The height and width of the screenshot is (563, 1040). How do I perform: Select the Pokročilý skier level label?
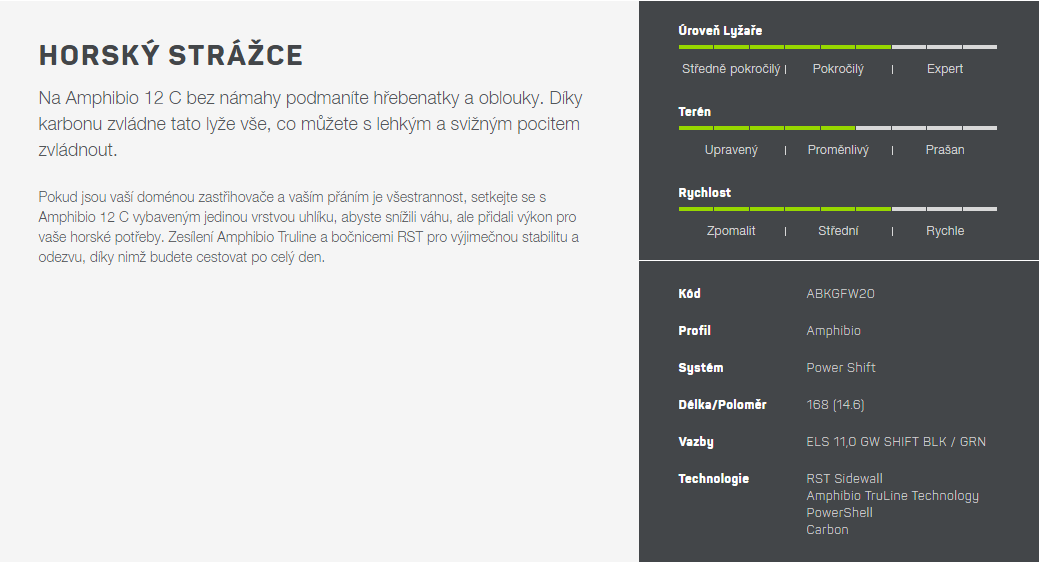pyautogui.click(x=838, y=69)
